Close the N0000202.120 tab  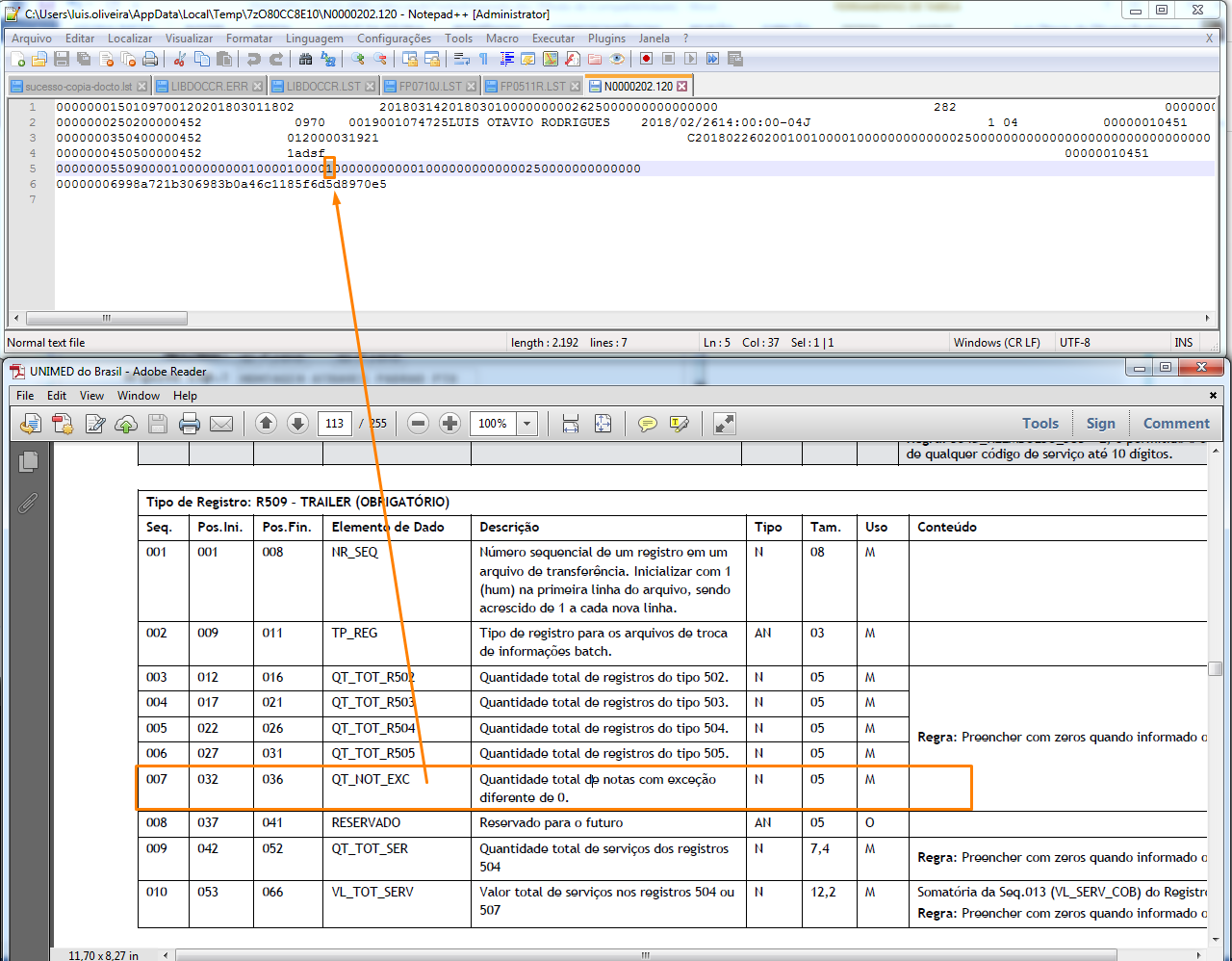681,87
